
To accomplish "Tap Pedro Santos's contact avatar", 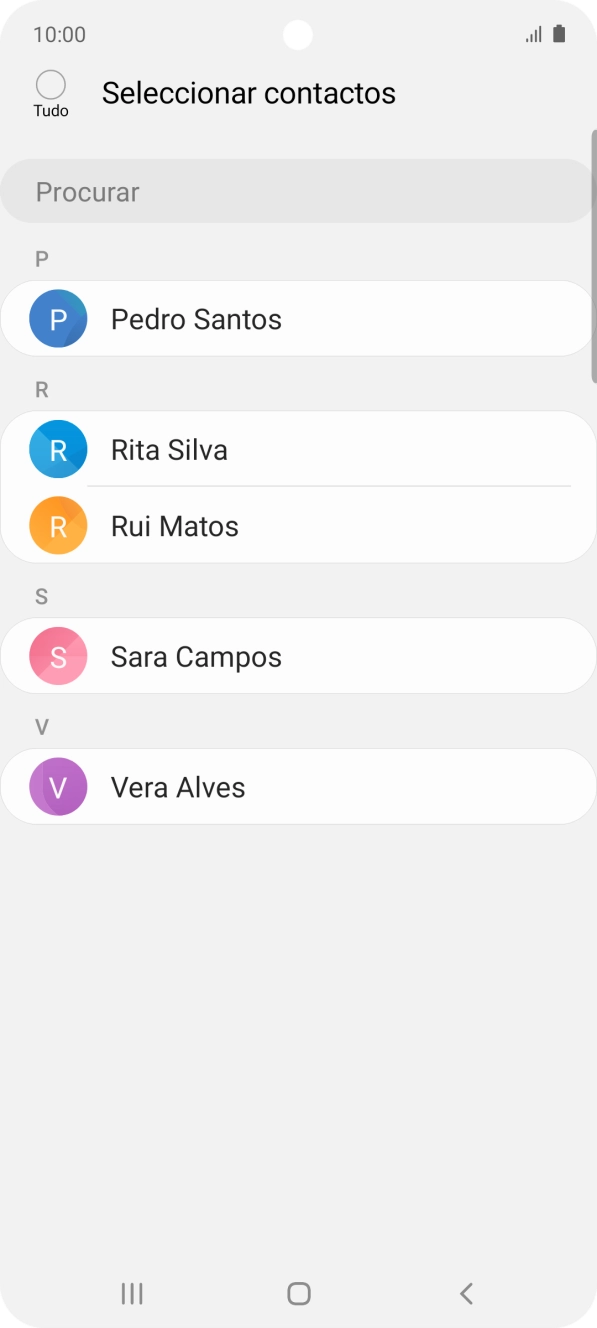I will [x=57, y=318].
